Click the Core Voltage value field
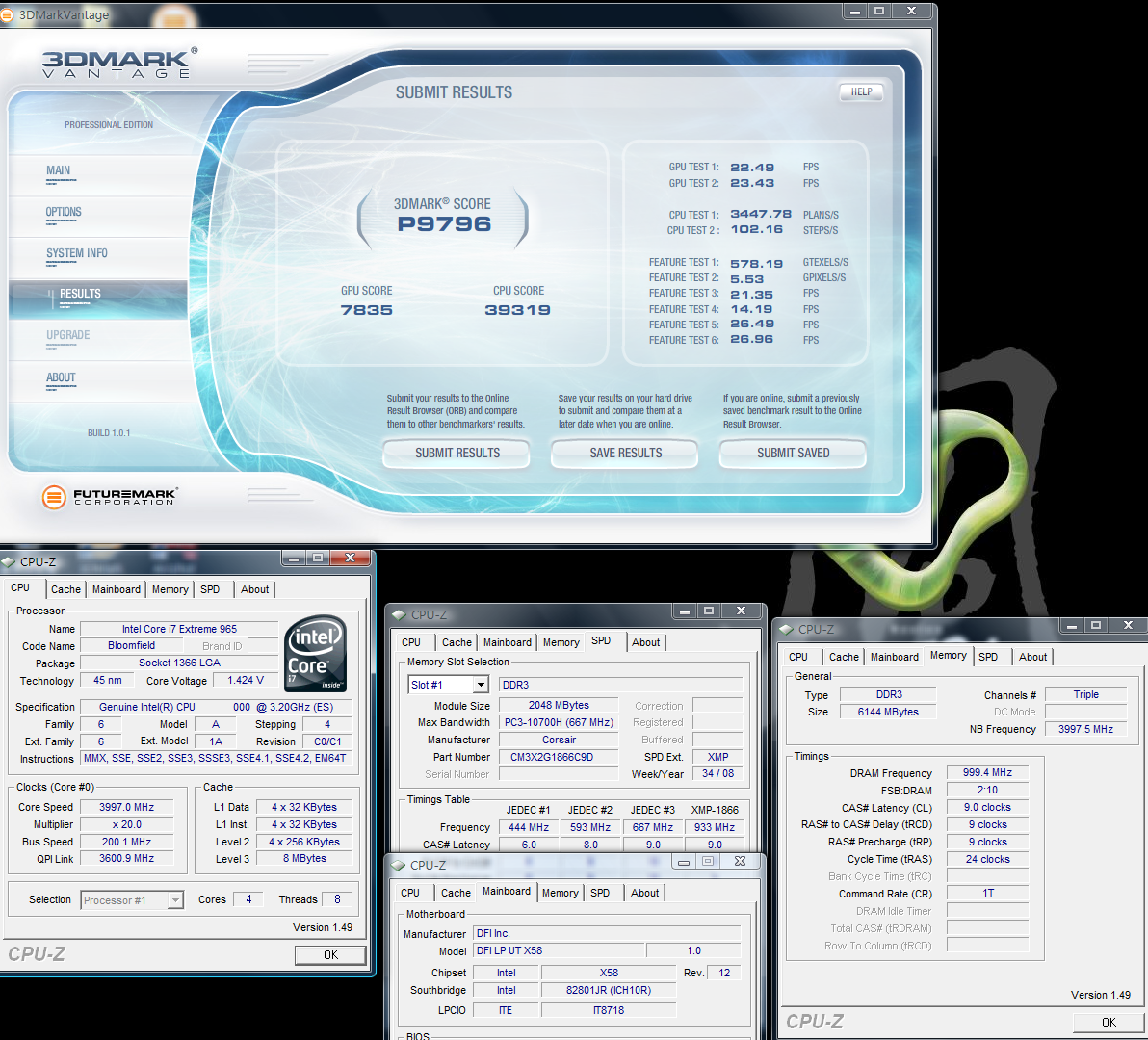 coord(246,681)
